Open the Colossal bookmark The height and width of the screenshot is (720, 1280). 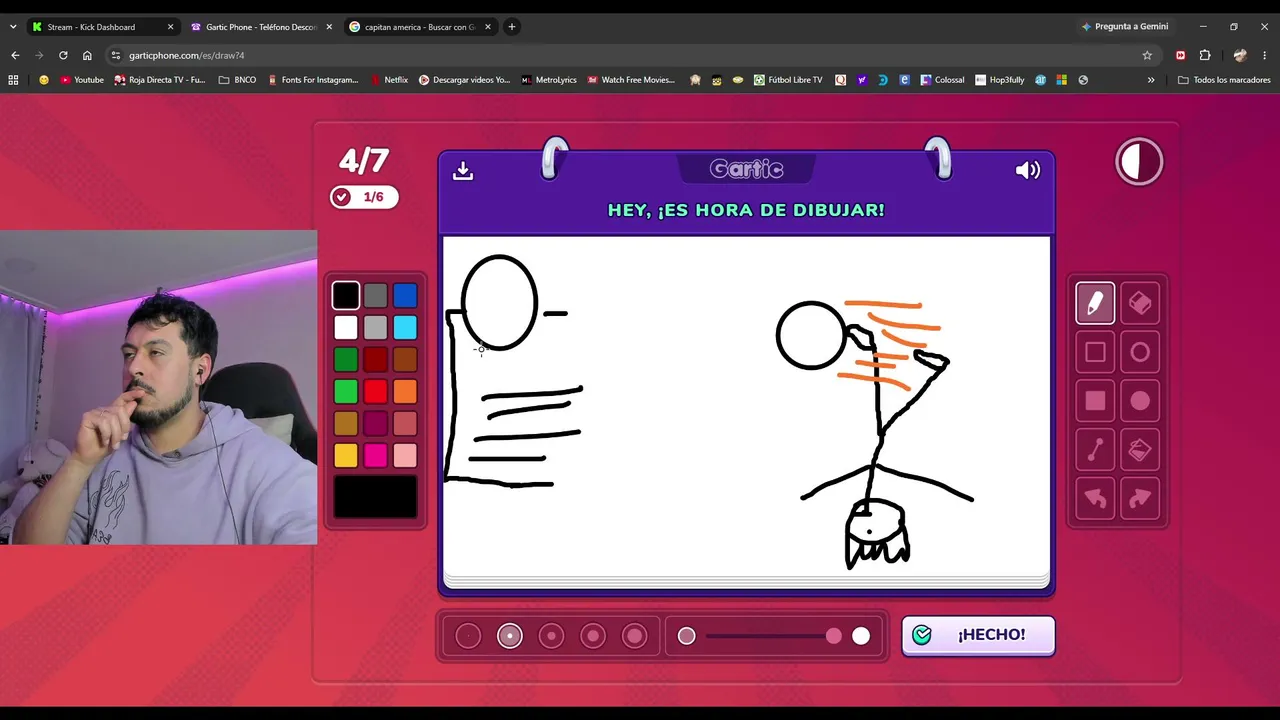942,80
